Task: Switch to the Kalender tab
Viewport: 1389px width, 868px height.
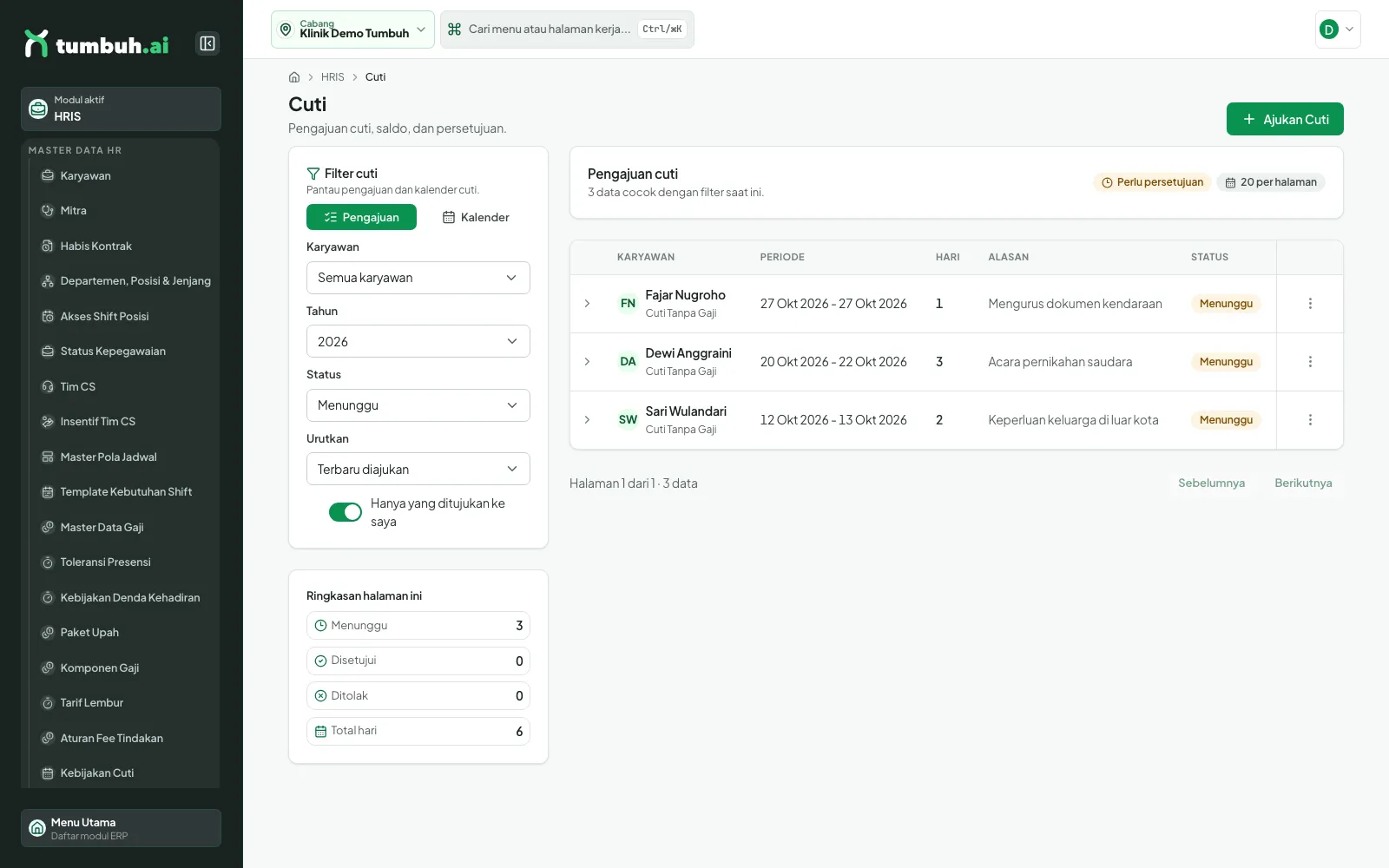Action: [476, 217]
